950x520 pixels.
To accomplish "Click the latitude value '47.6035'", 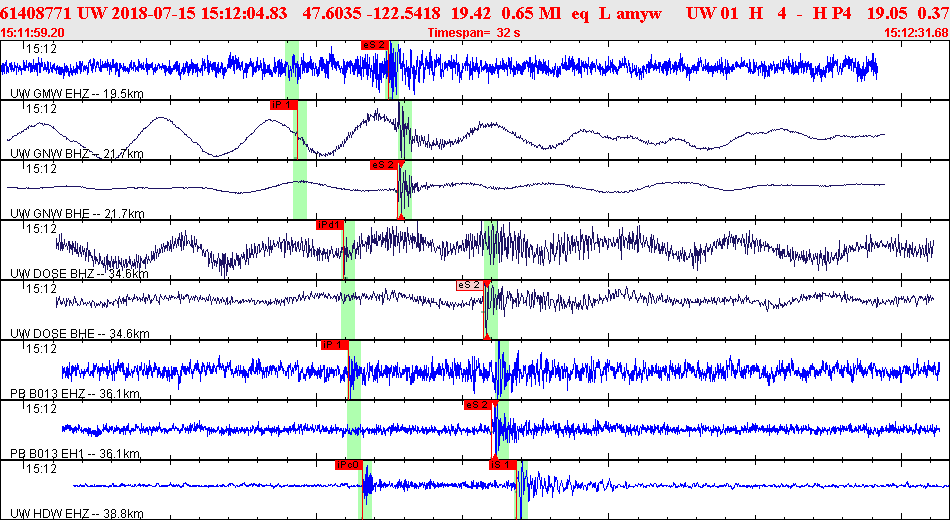I will point(331,13).
